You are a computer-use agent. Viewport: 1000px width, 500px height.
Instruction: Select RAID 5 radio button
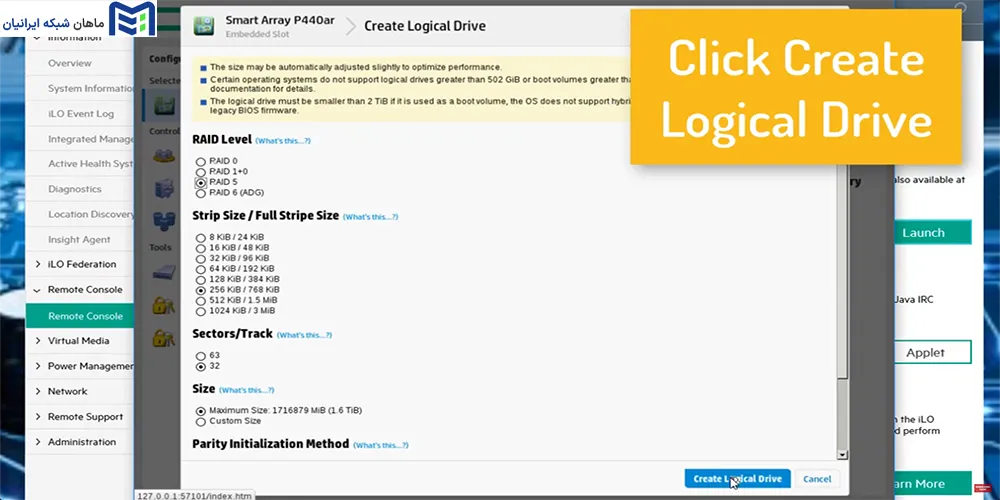(x=201, y=182)
